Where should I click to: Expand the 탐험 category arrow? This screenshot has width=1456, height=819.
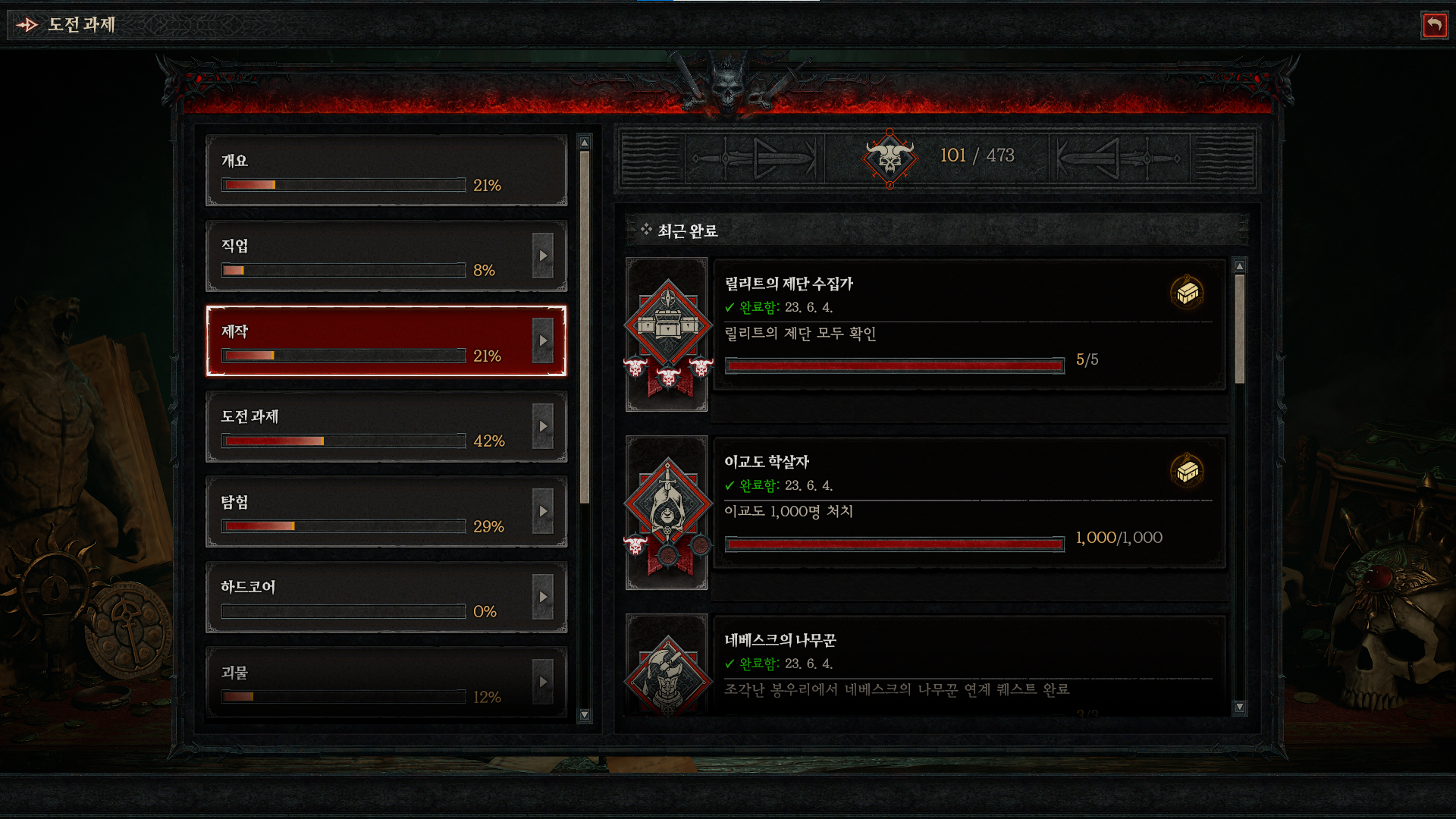(x=543, y=512)
